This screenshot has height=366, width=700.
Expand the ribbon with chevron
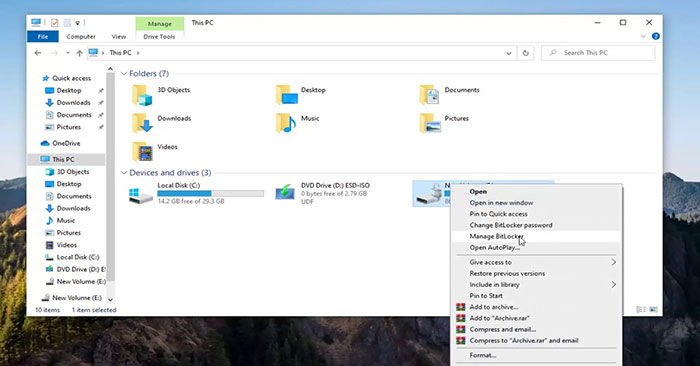click(x=643, y=36)
